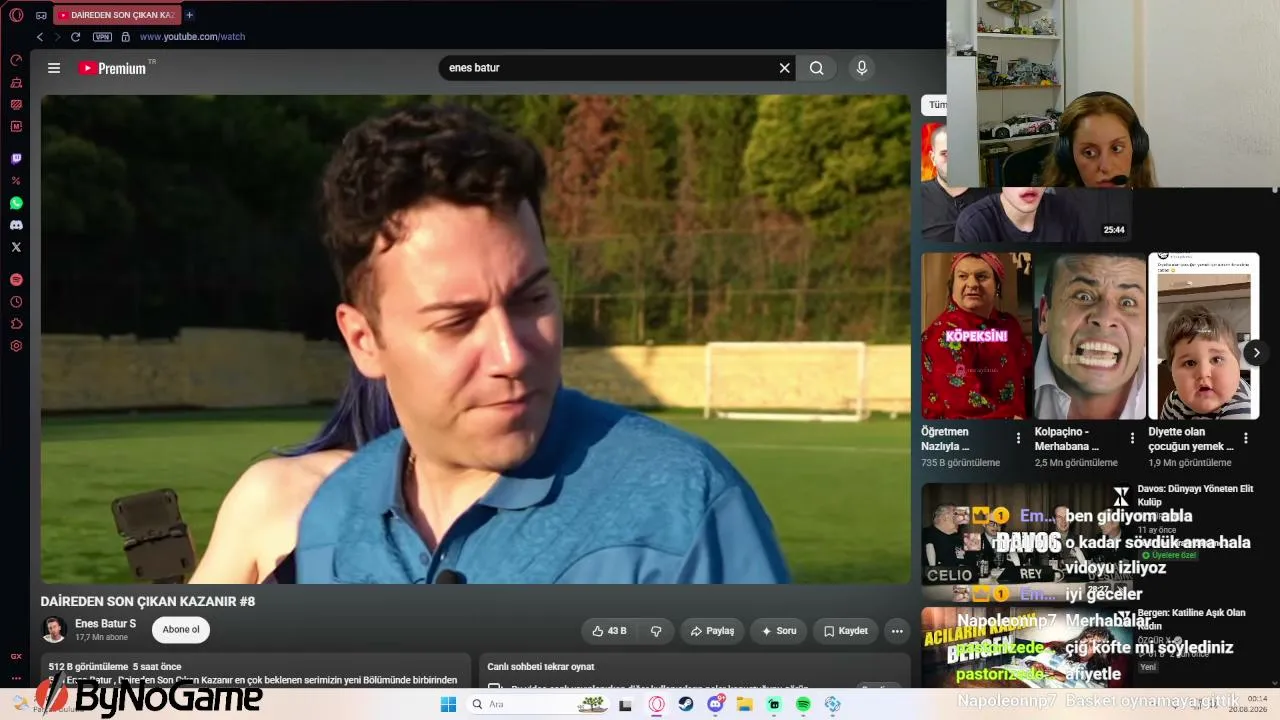Share the video with Paylaş

[712, 631]
